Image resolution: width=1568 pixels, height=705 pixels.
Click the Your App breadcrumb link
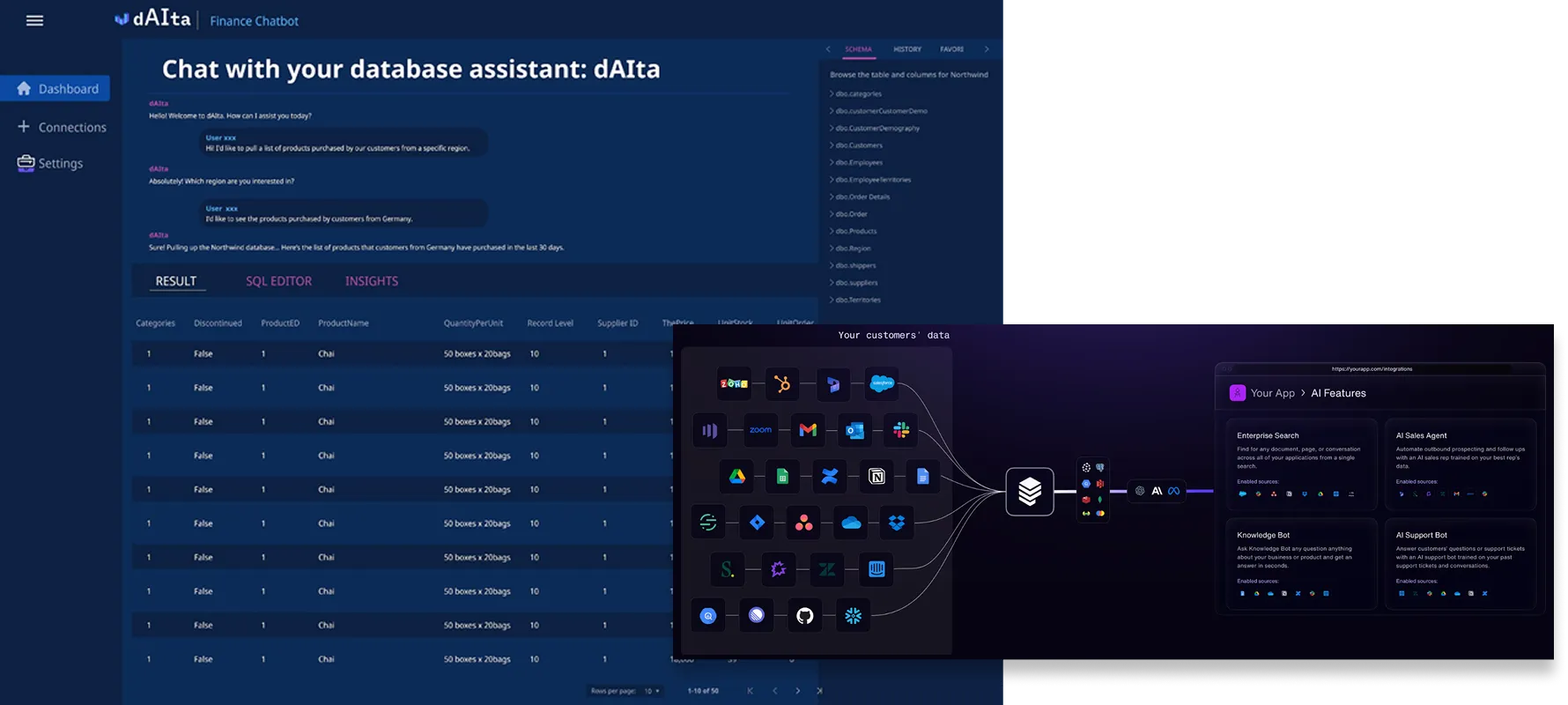click(1273, 393)
